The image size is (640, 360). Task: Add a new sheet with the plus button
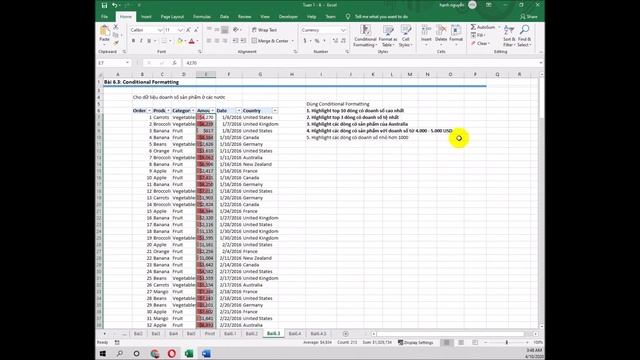(346, 333)
